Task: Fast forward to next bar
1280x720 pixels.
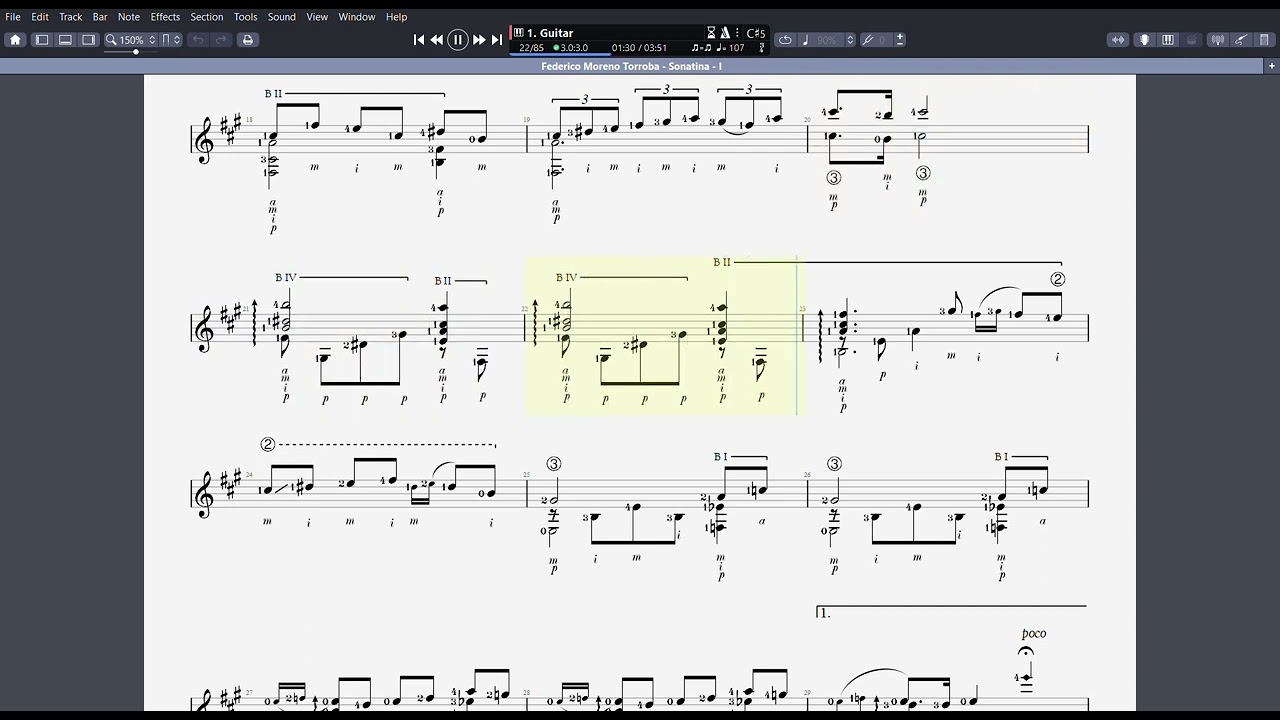Action: click(x=479, y=40)
